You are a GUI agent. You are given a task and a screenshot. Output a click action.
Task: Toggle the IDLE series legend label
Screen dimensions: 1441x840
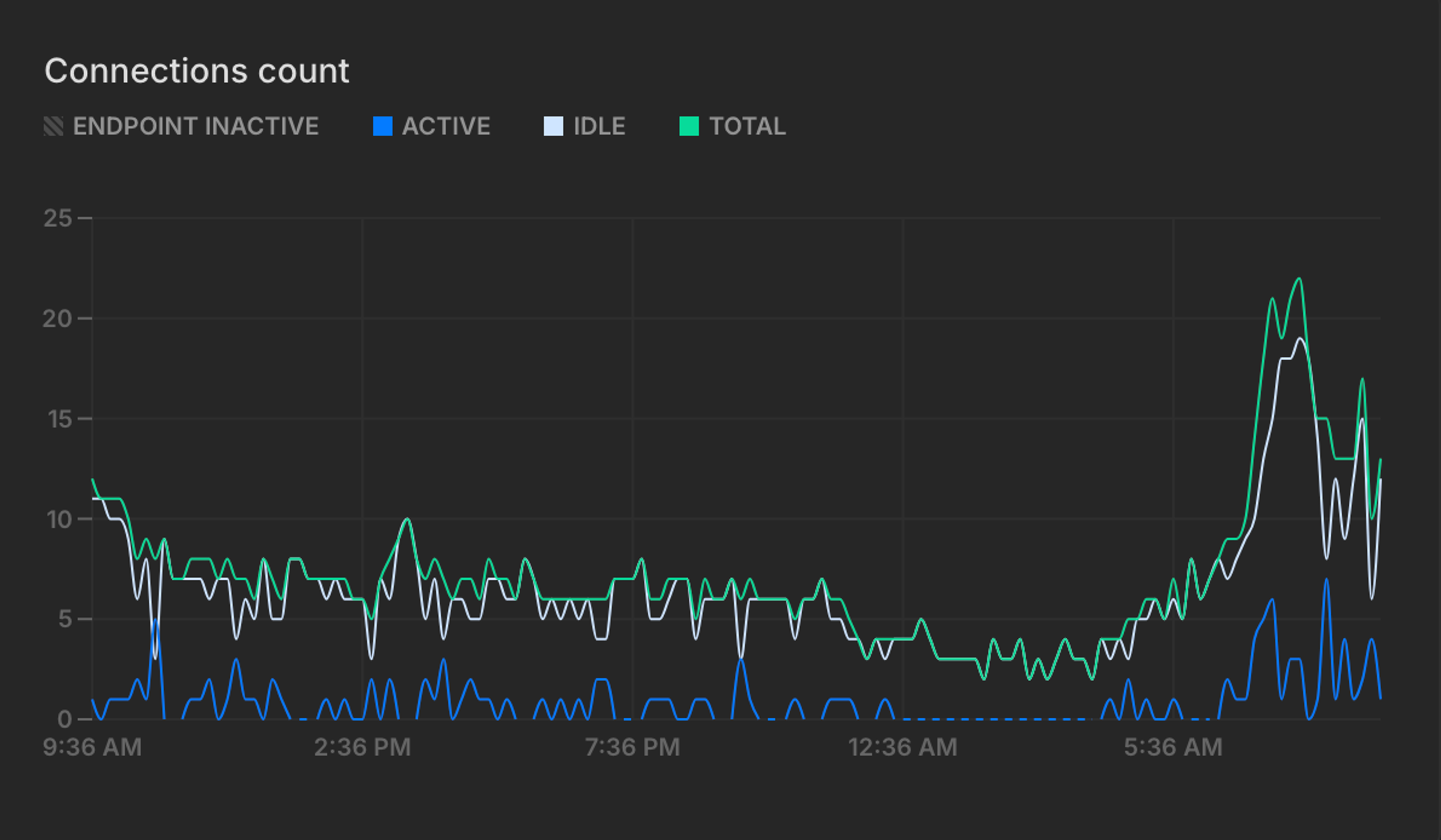click(x=599, y=126)
